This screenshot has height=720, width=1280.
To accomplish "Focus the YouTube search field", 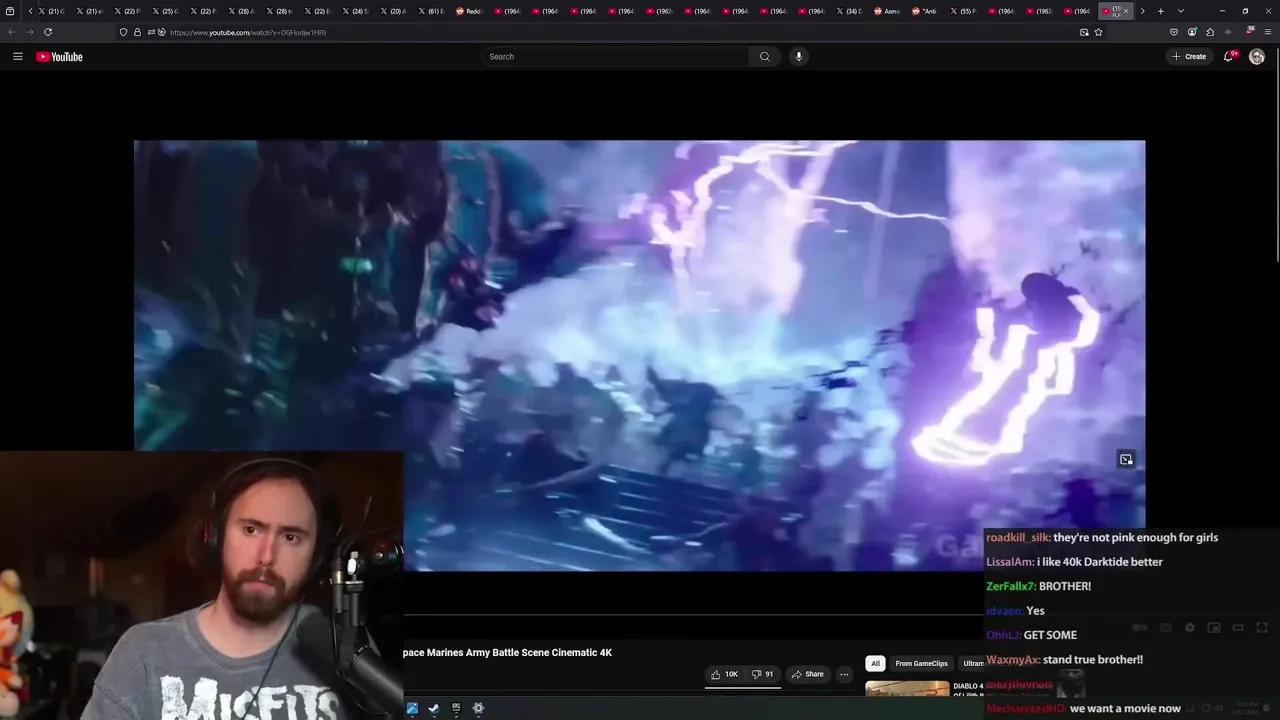I will pyautogui.click(x=615, y=57).
